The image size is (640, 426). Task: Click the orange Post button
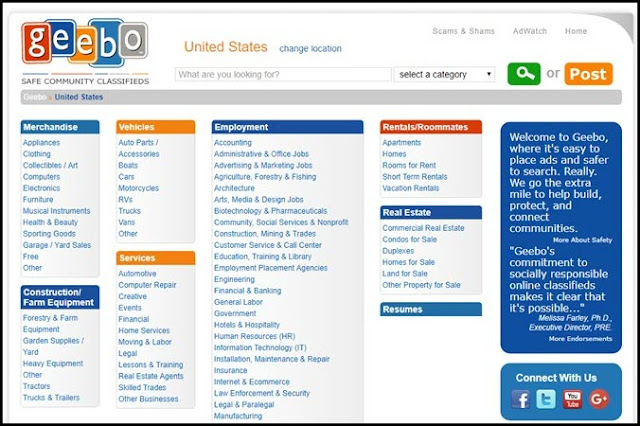[x=588, y=74]
